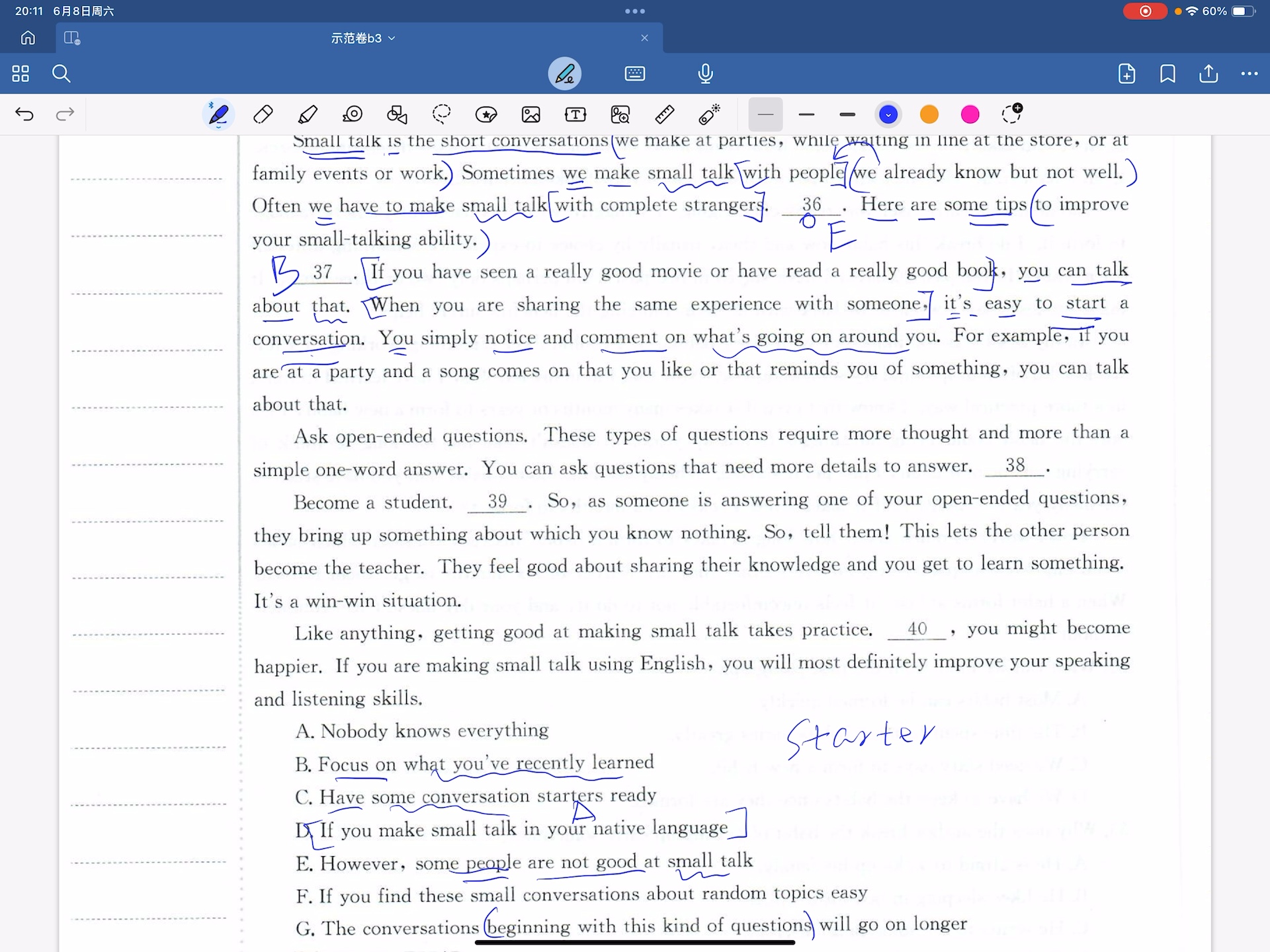Tap the three-dot multitasking handle at top

pos(635,11)
